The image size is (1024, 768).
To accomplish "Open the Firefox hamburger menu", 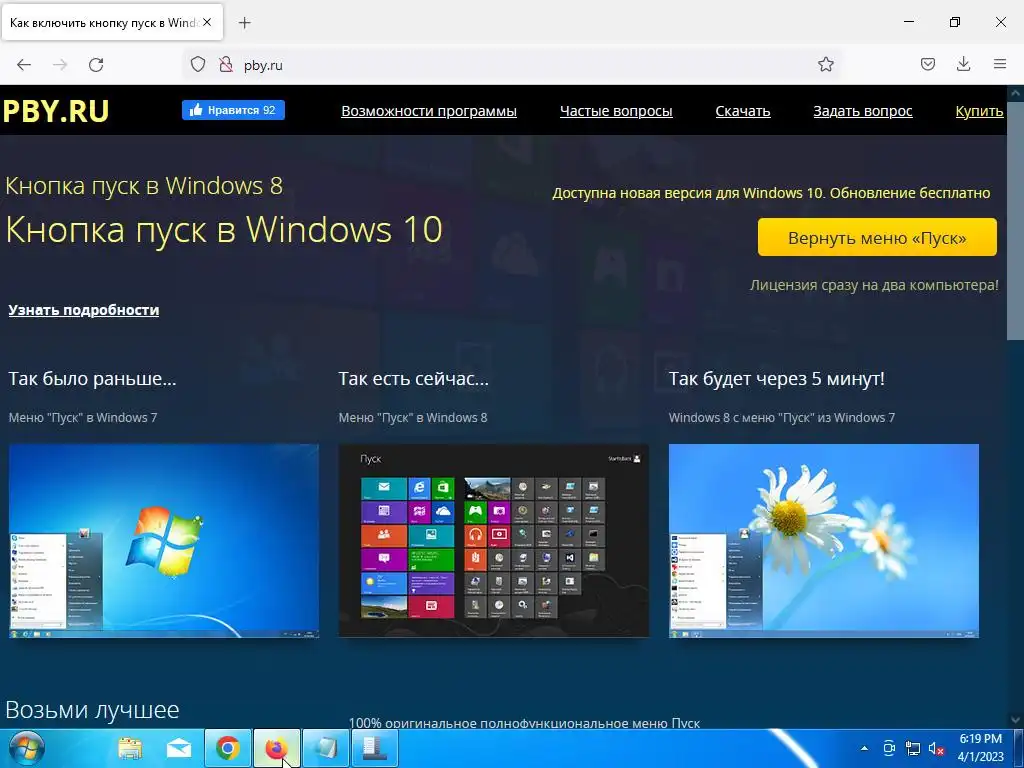I will tap(1000, 64).
